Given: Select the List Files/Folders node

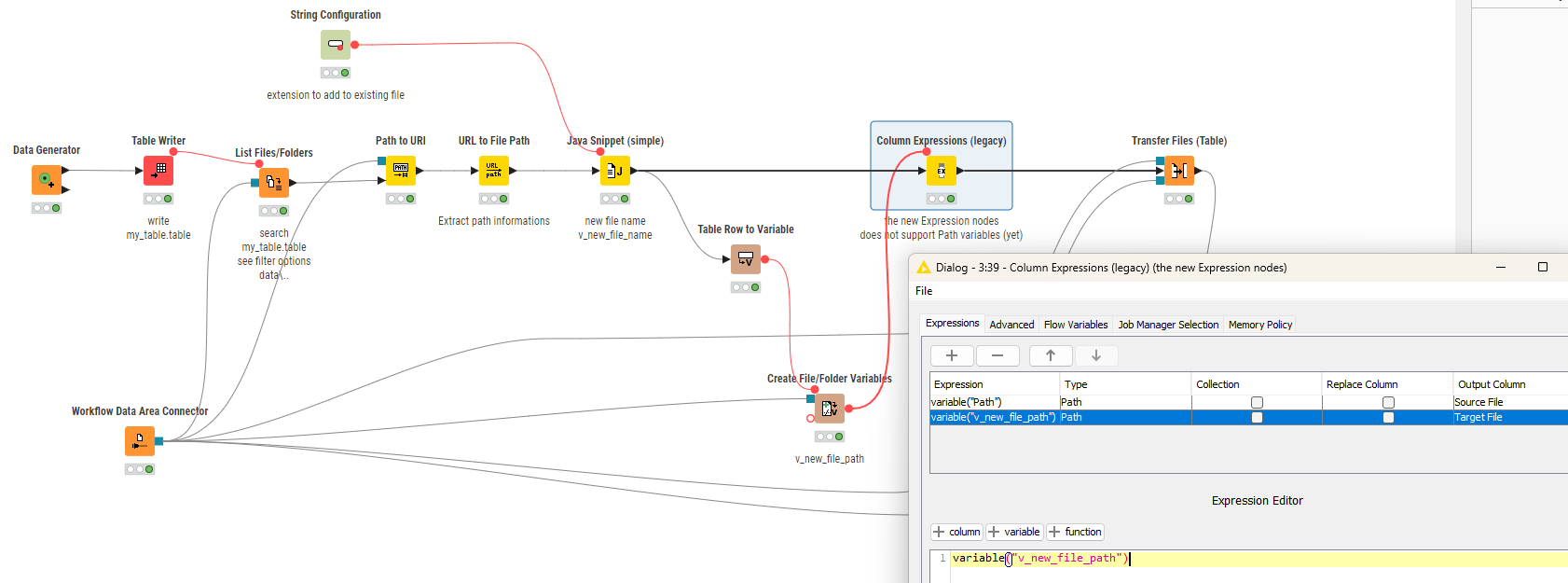Looking at the screenshot, I should tap(274, 183).
